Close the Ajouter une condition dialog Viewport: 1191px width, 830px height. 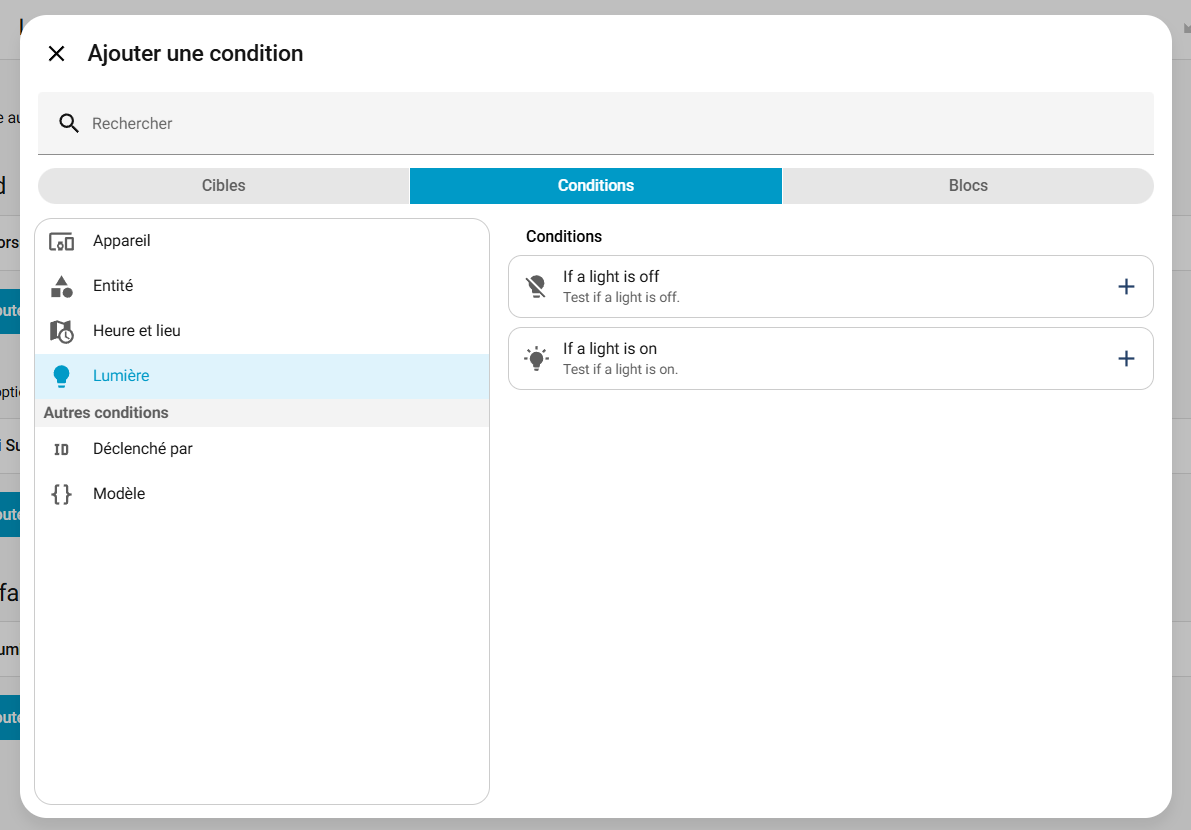point(57,54)
